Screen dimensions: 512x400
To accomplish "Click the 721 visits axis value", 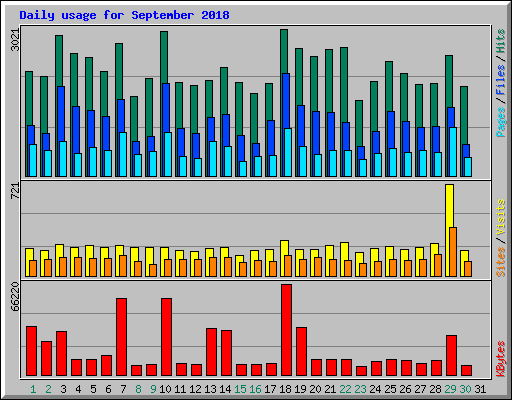I will click(x=15, y=191).
